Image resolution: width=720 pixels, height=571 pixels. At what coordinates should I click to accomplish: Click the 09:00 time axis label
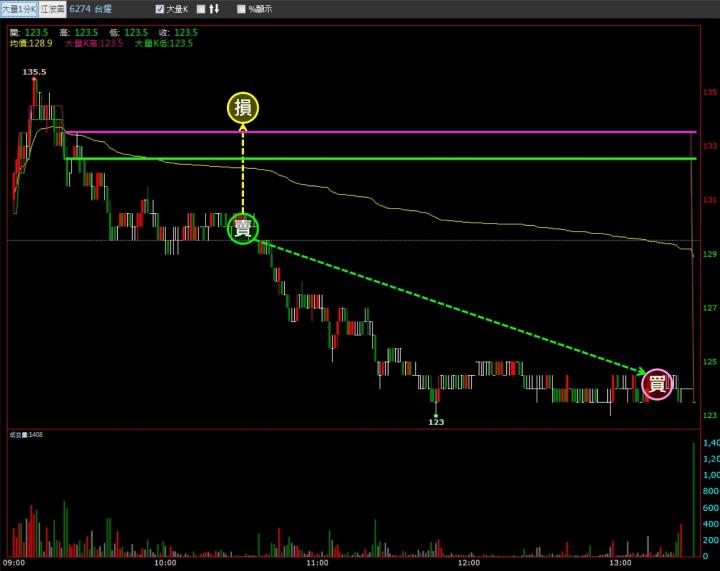[x=14, y=563]
